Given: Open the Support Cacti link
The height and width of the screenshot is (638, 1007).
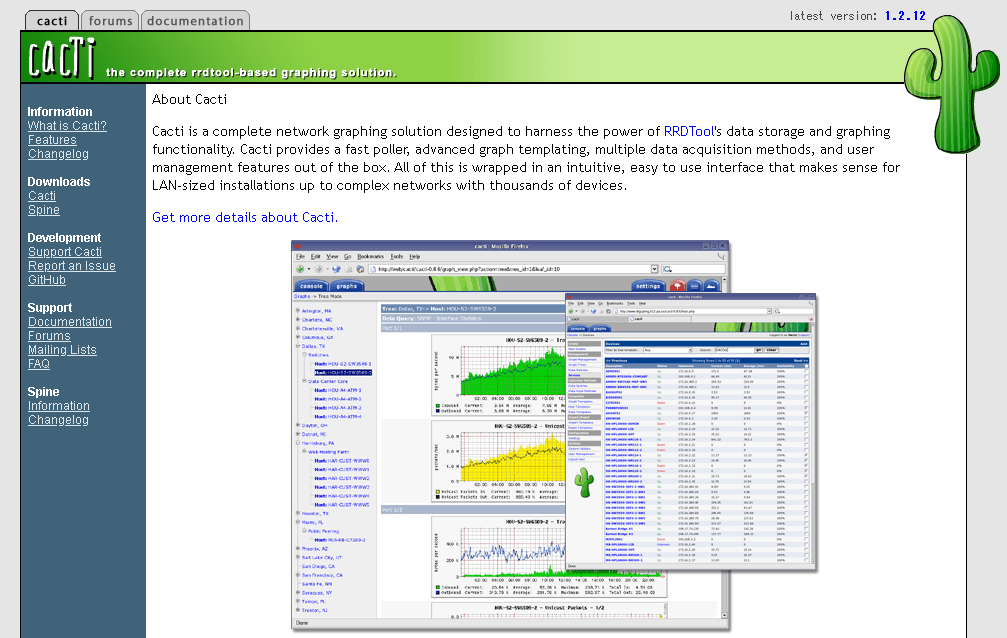Looking at the screenshot, I should click(65, 252).
